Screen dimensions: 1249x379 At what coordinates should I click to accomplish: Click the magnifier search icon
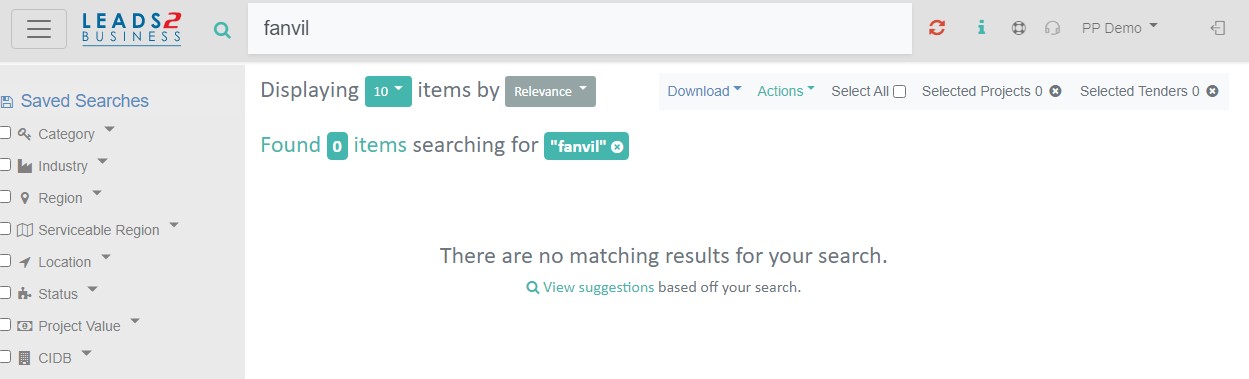click(222, 30)
